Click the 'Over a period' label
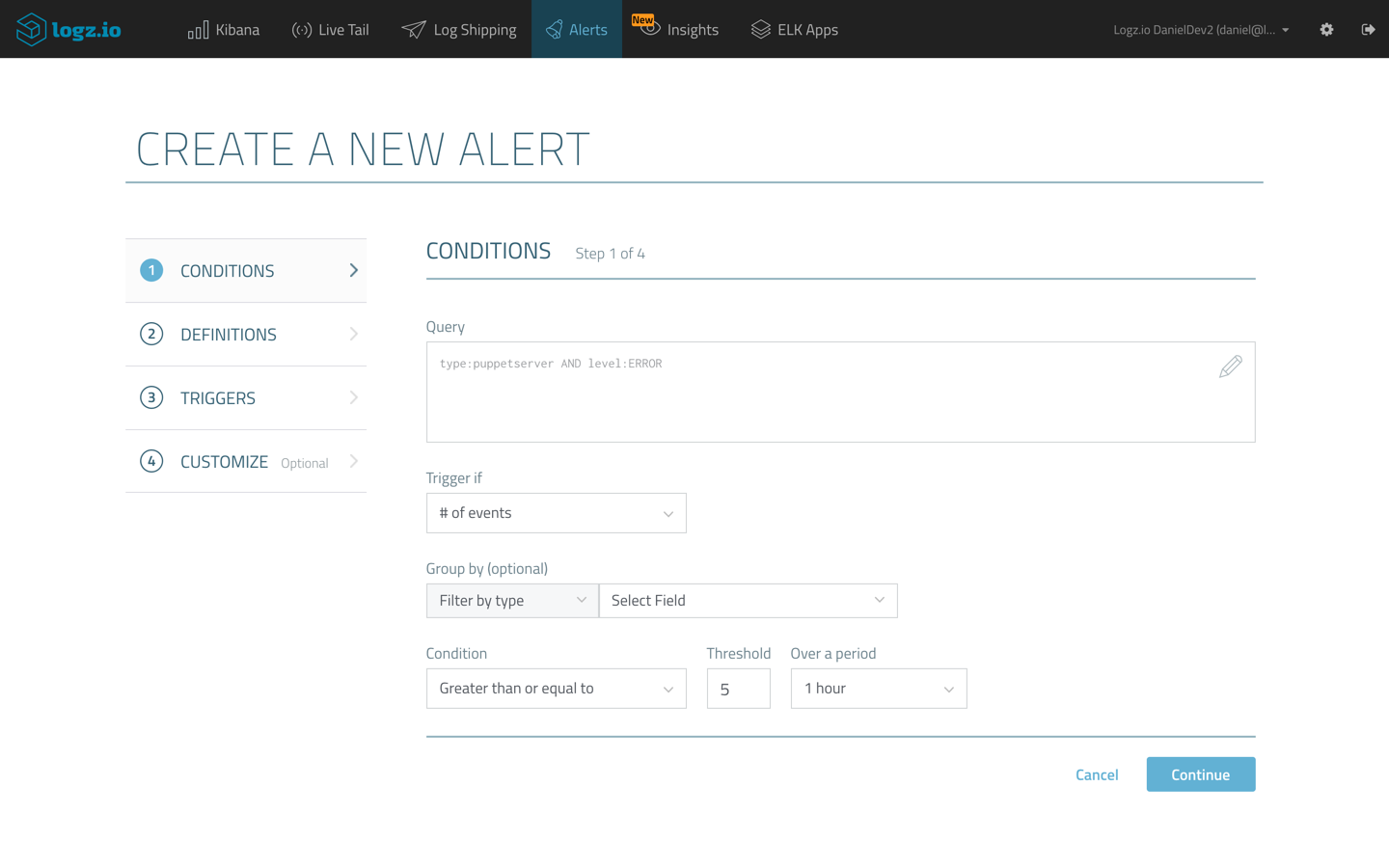 833,654
